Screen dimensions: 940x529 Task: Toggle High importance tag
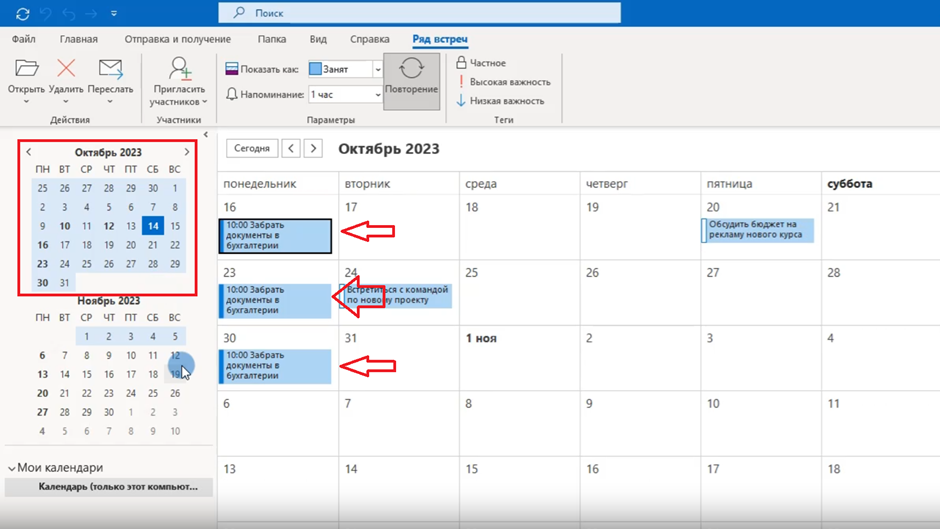[503, 82]
